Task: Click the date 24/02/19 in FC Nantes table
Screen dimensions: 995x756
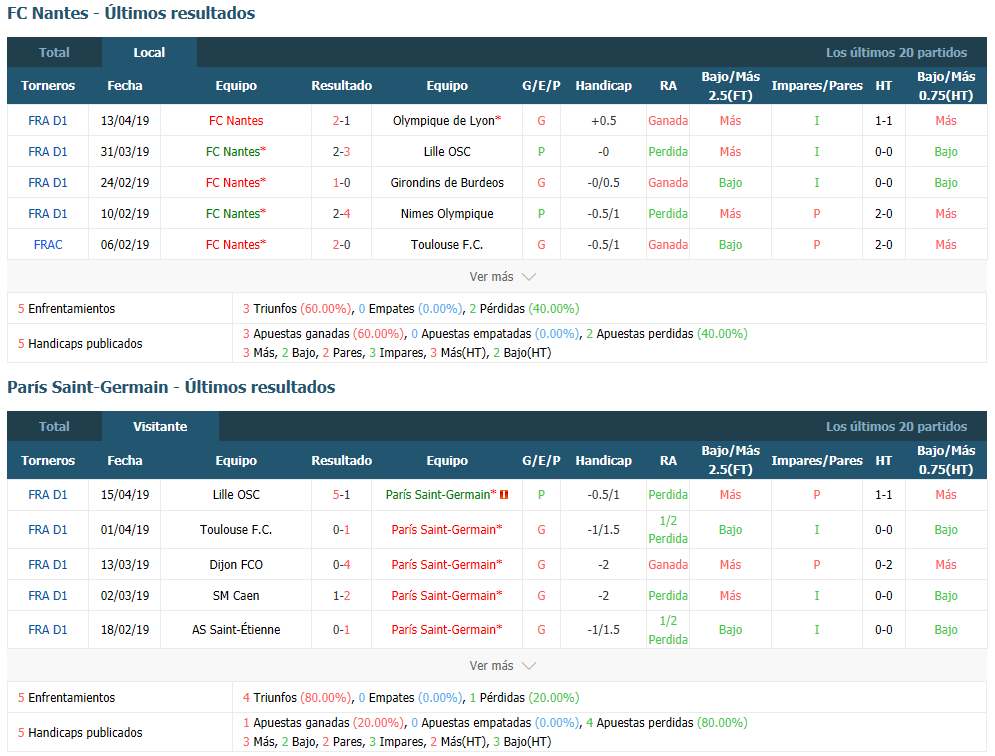Action: click(125, 183)
